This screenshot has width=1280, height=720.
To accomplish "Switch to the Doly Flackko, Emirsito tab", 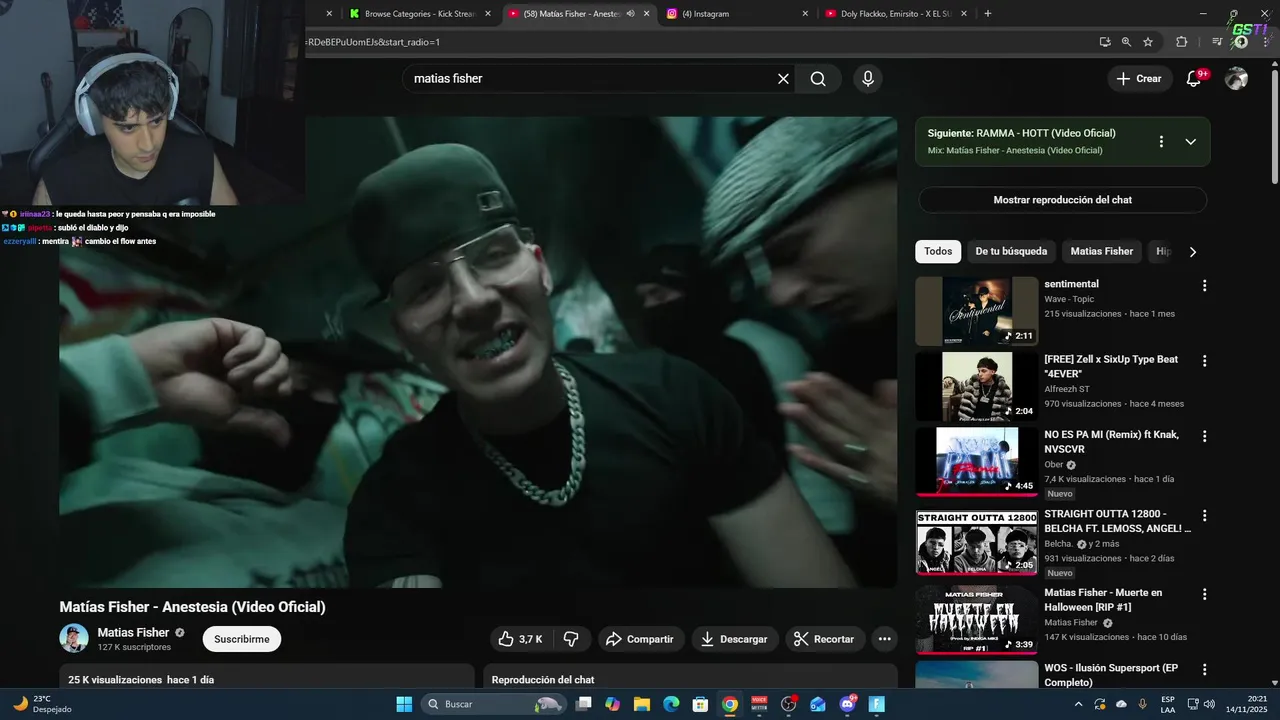I will coord(895,14).
